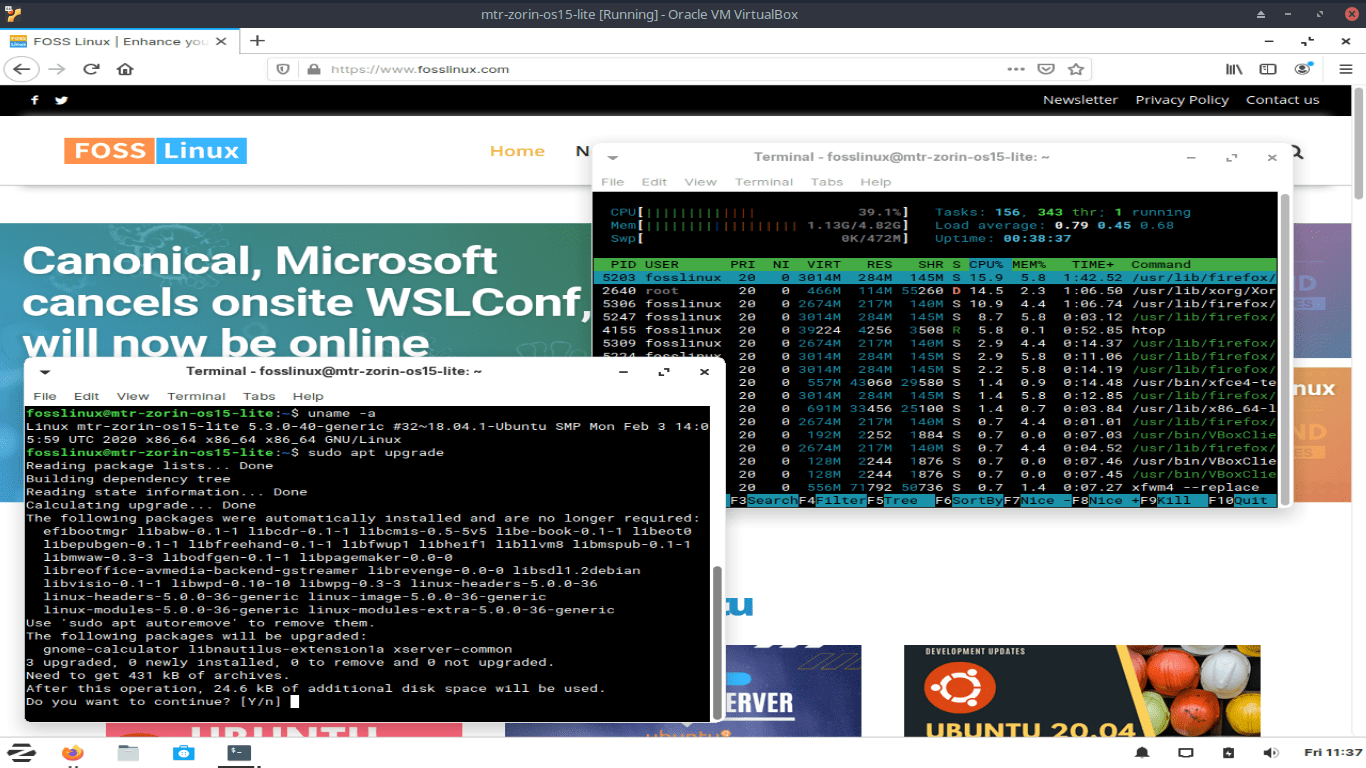Image resolution: width=1366 pixels, height=768 pixels.
Task: Open page actions three-dot menu
Action: click(x=1016, y=69)
